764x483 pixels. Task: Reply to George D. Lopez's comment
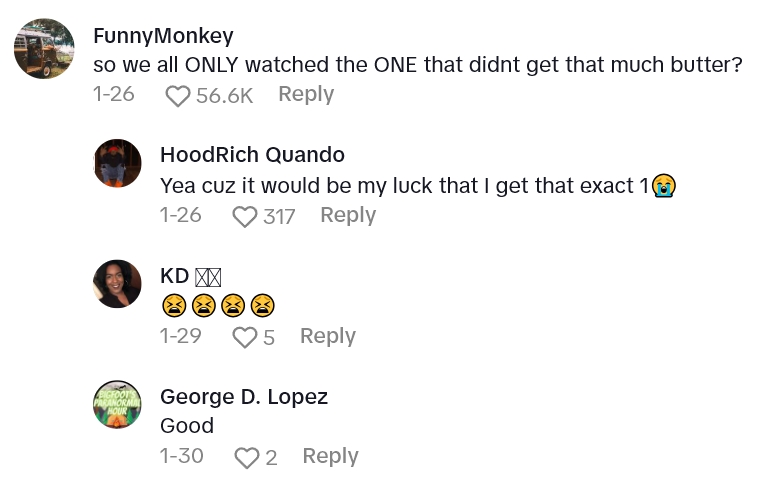pyautogui.click(x=330, y=456)
